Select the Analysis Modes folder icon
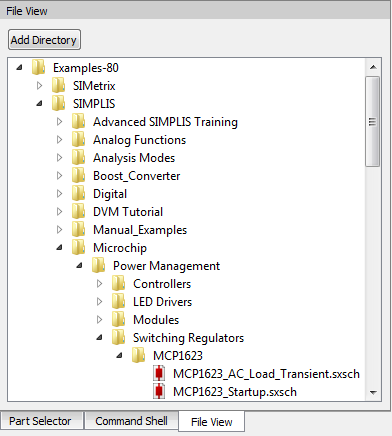Image resolution: width=392 pixels, height=436 pixels. pos(78,157)
